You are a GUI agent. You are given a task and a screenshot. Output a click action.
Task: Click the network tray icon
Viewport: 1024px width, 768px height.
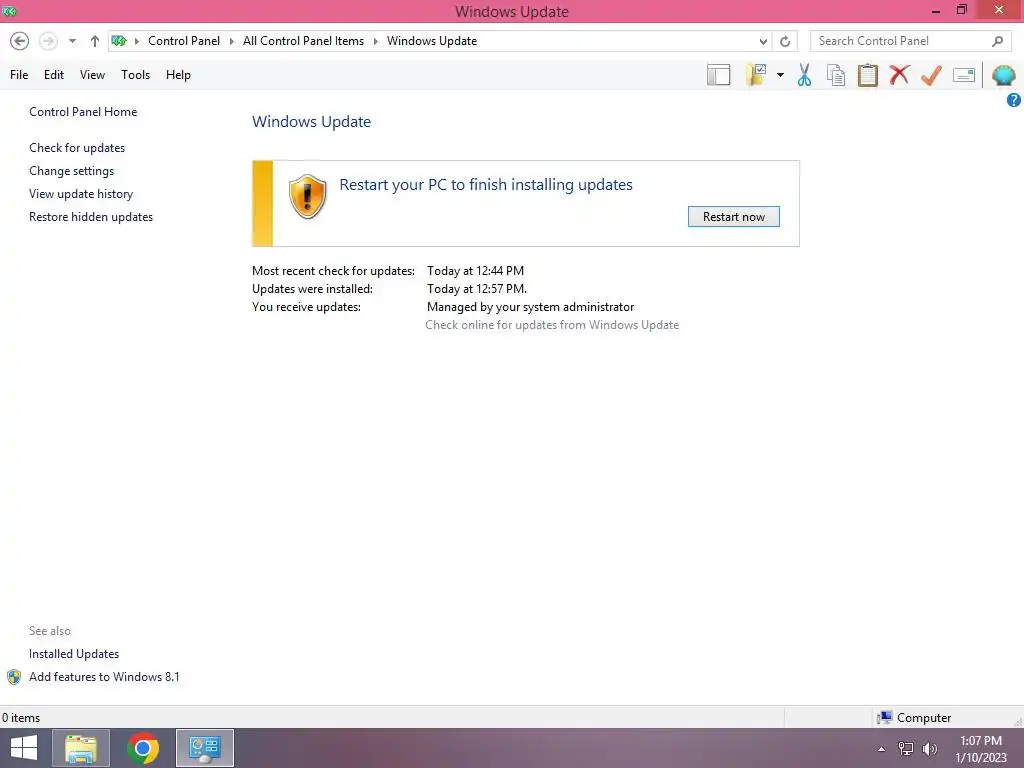point(906,749)
